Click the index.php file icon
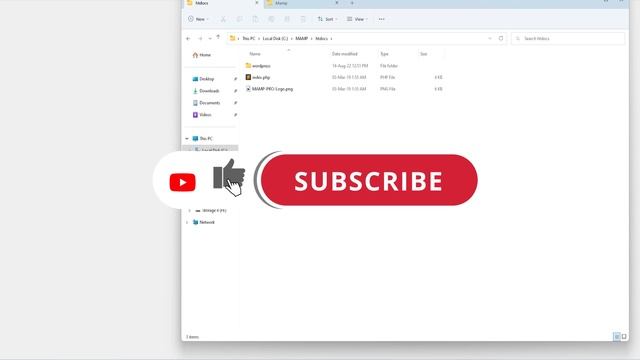The image size is (640, 360). tap(248, 77)
